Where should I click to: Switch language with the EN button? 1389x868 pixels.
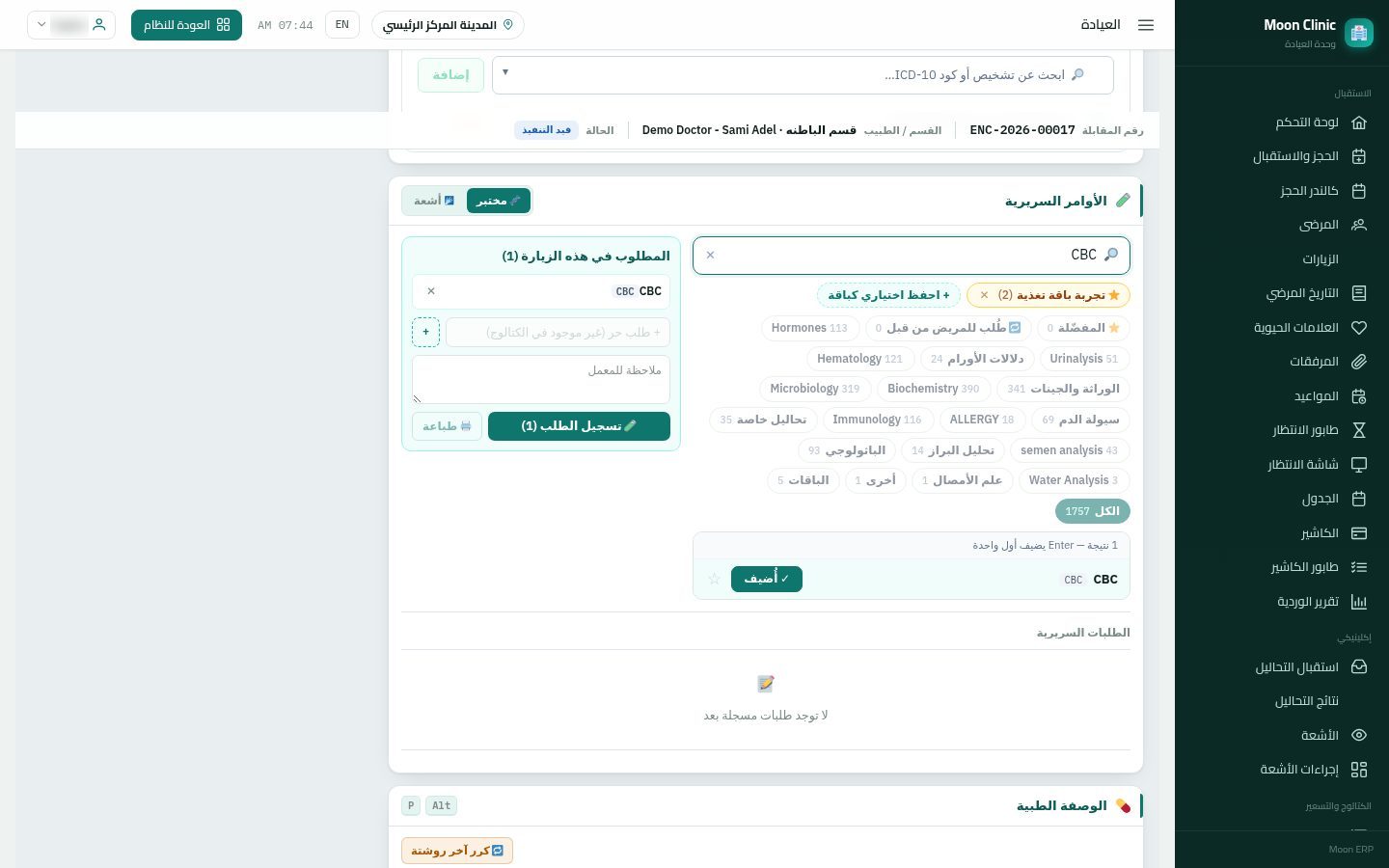click(342, 25)
